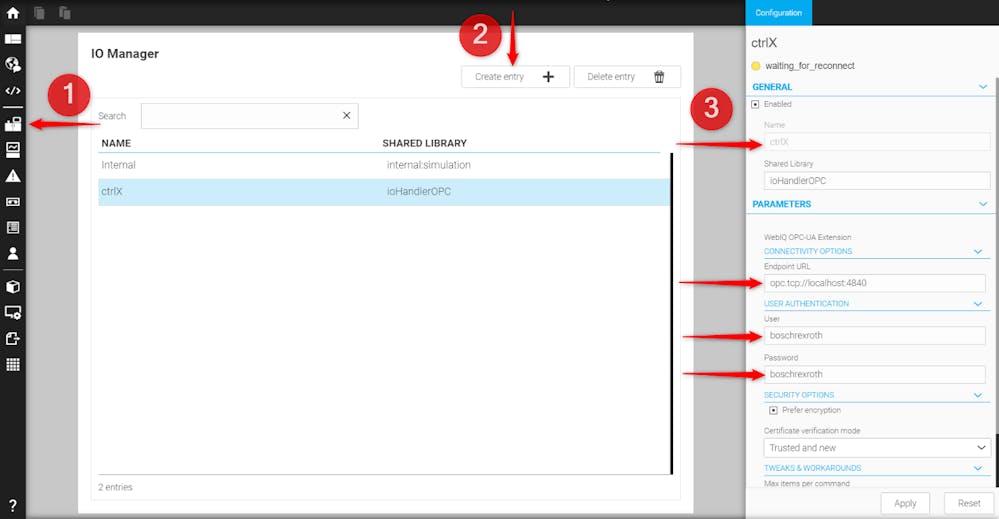Open the package cube sidebar icon
999x519 pixels.
[x=13, y=287]
